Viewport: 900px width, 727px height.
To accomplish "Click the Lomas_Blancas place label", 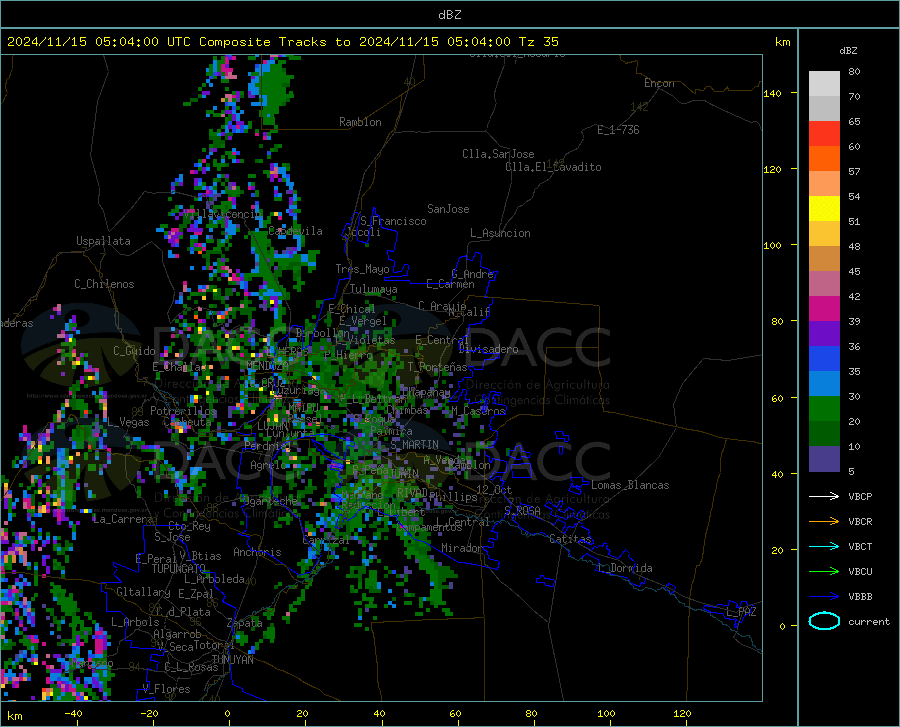I will pyautogui.click(x=630, y=485).
